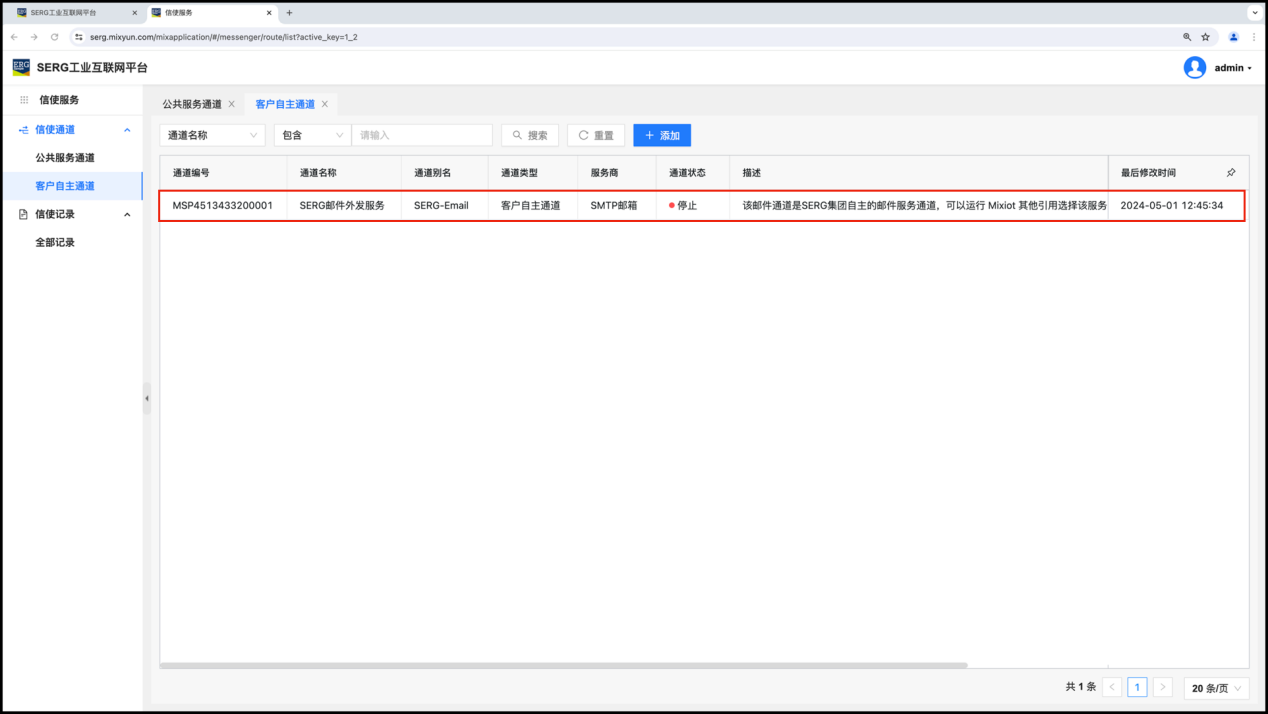The image size is (1268, 714).
Task: Close the 客户自主通道 tab
Action: [325, 104]
